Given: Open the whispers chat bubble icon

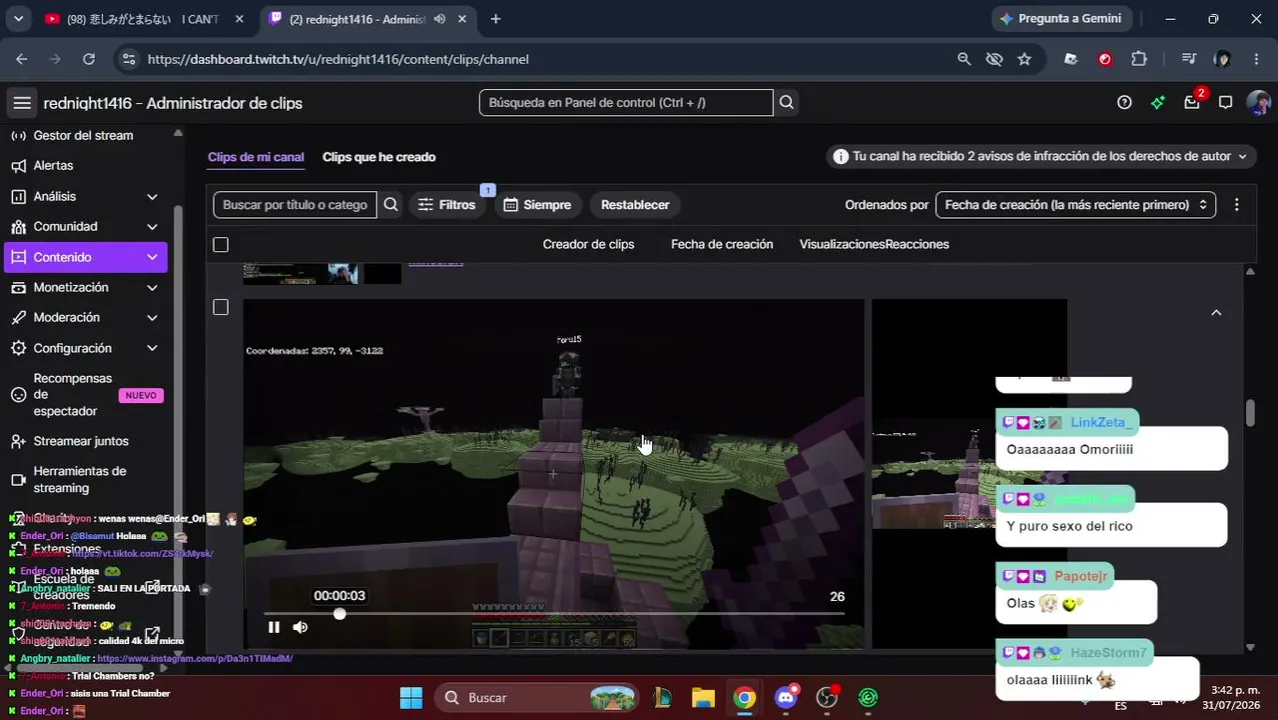Looking at the screenshot, I should point(1225,102).
